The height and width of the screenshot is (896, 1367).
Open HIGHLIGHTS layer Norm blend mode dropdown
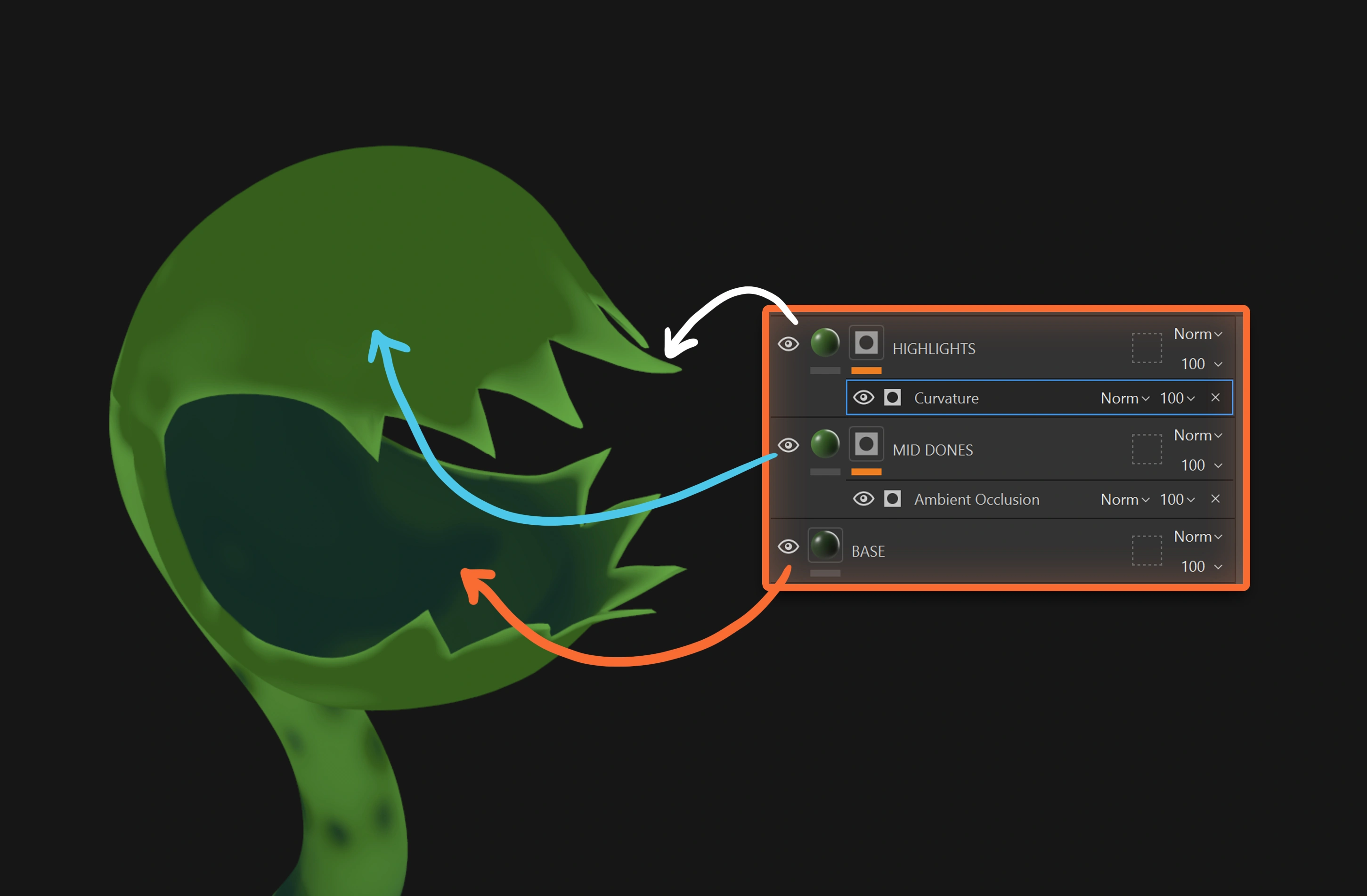tap(1197, 334)
